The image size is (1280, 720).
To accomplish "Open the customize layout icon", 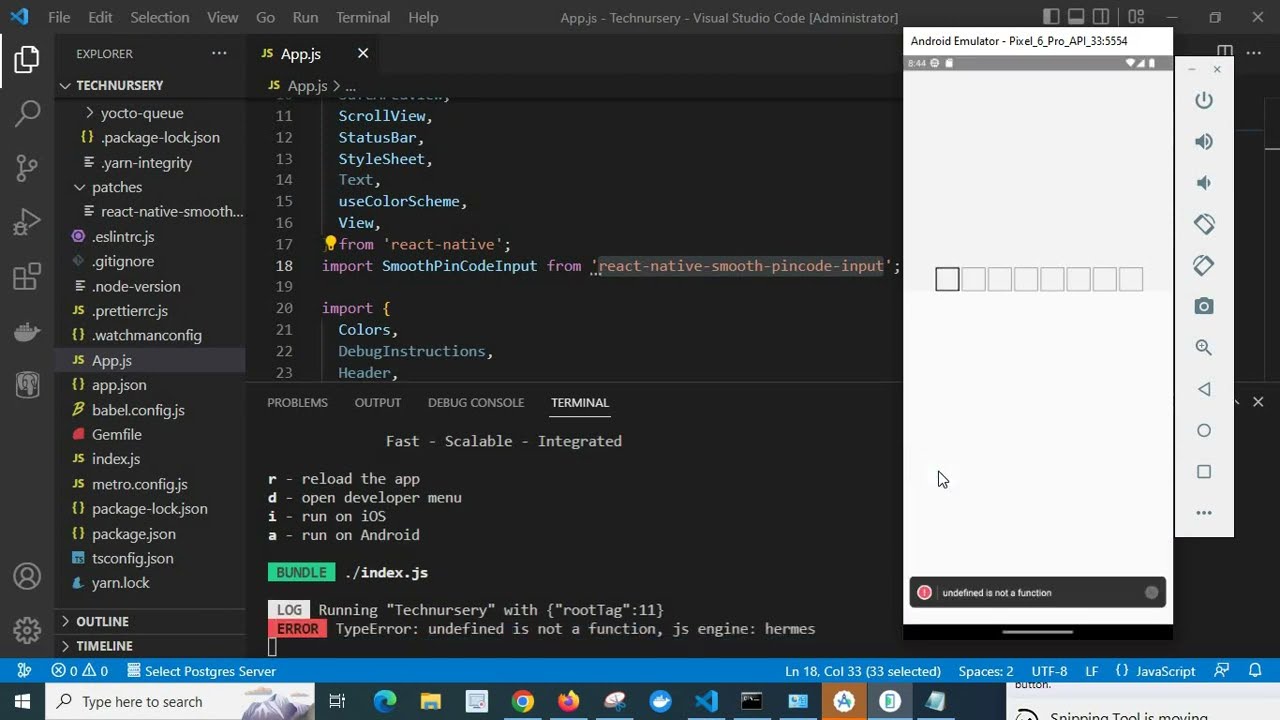I will (x=1136, y=17).
